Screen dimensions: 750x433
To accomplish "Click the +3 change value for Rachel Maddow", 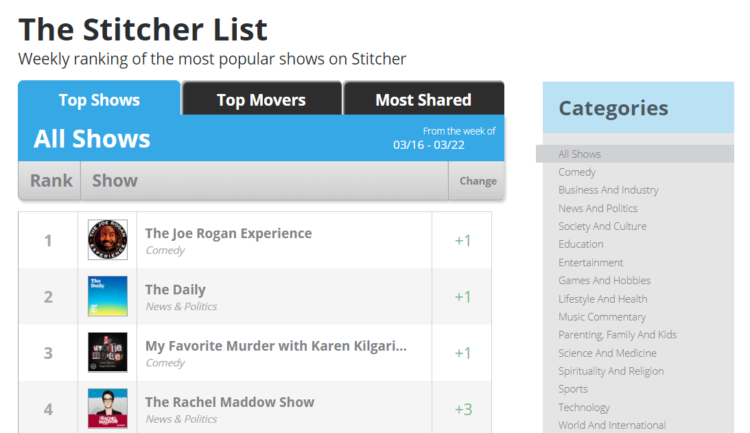I will 463,409.
